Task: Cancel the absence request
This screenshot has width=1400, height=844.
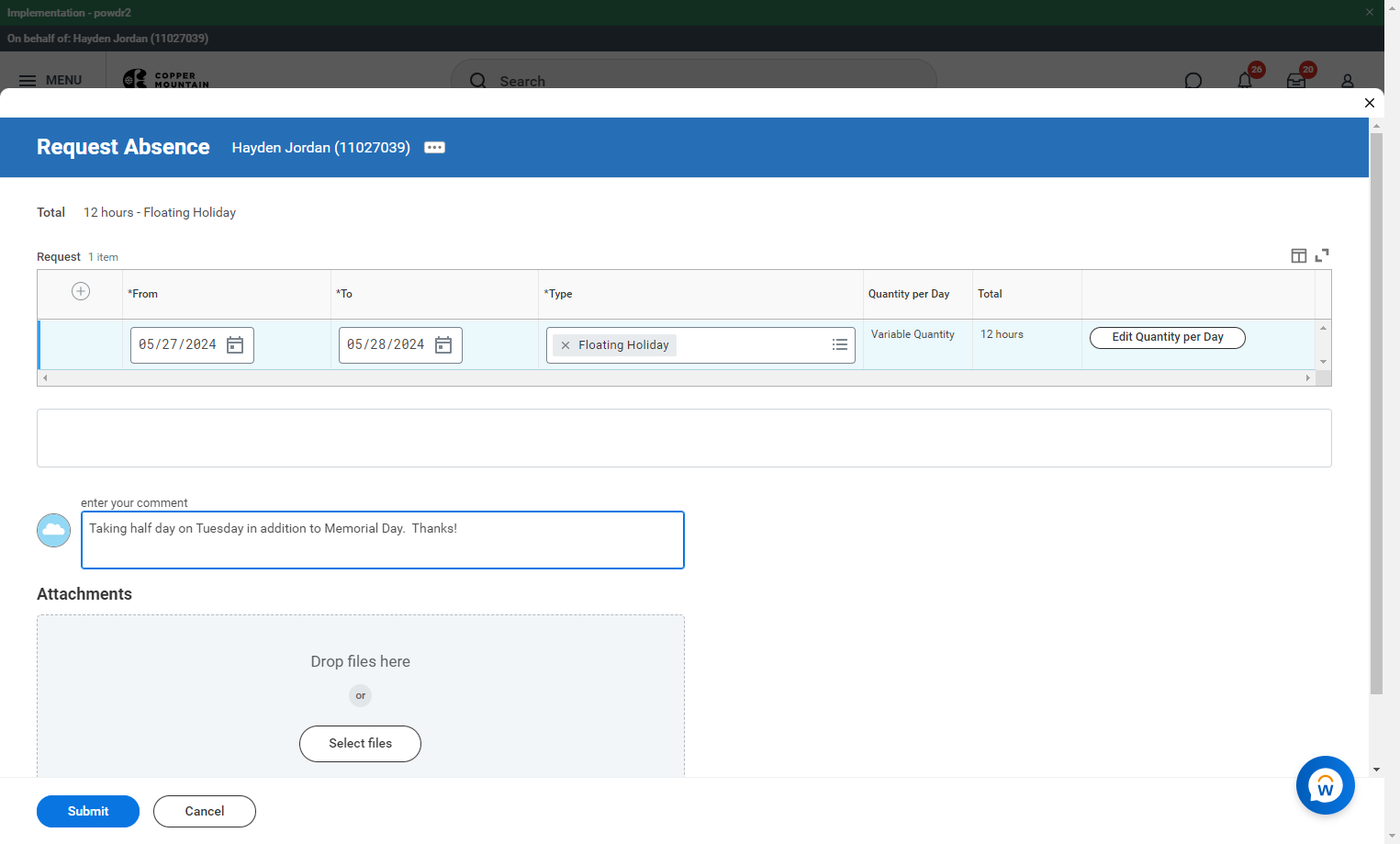Action: (205, 811)
